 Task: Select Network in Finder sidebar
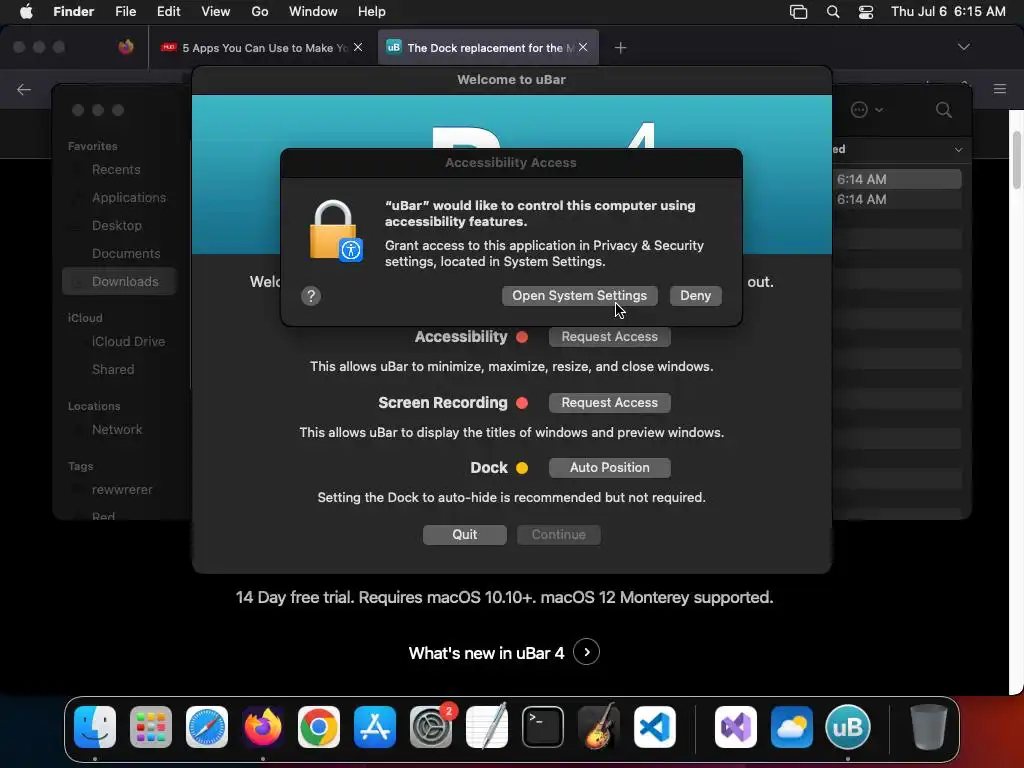(x=117, y=430)
